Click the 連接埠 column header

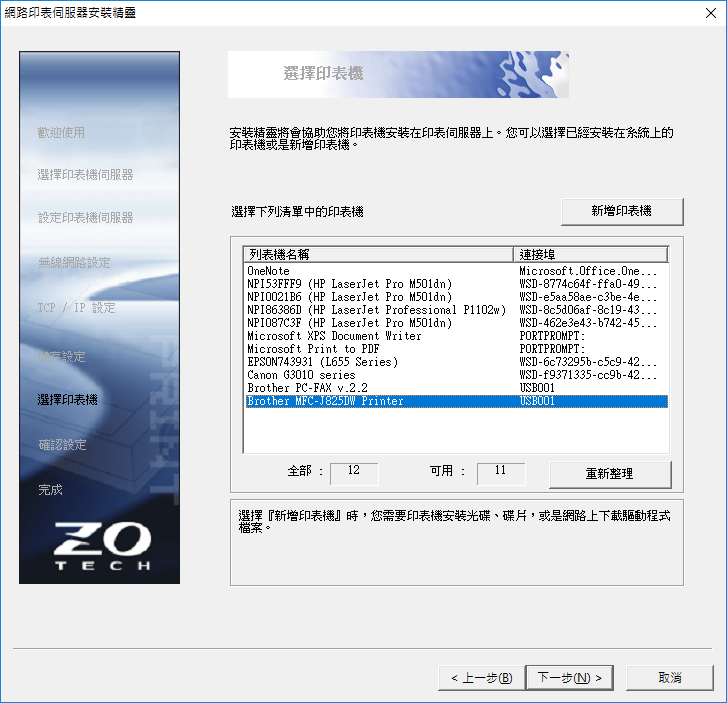(x=591, y=255)
